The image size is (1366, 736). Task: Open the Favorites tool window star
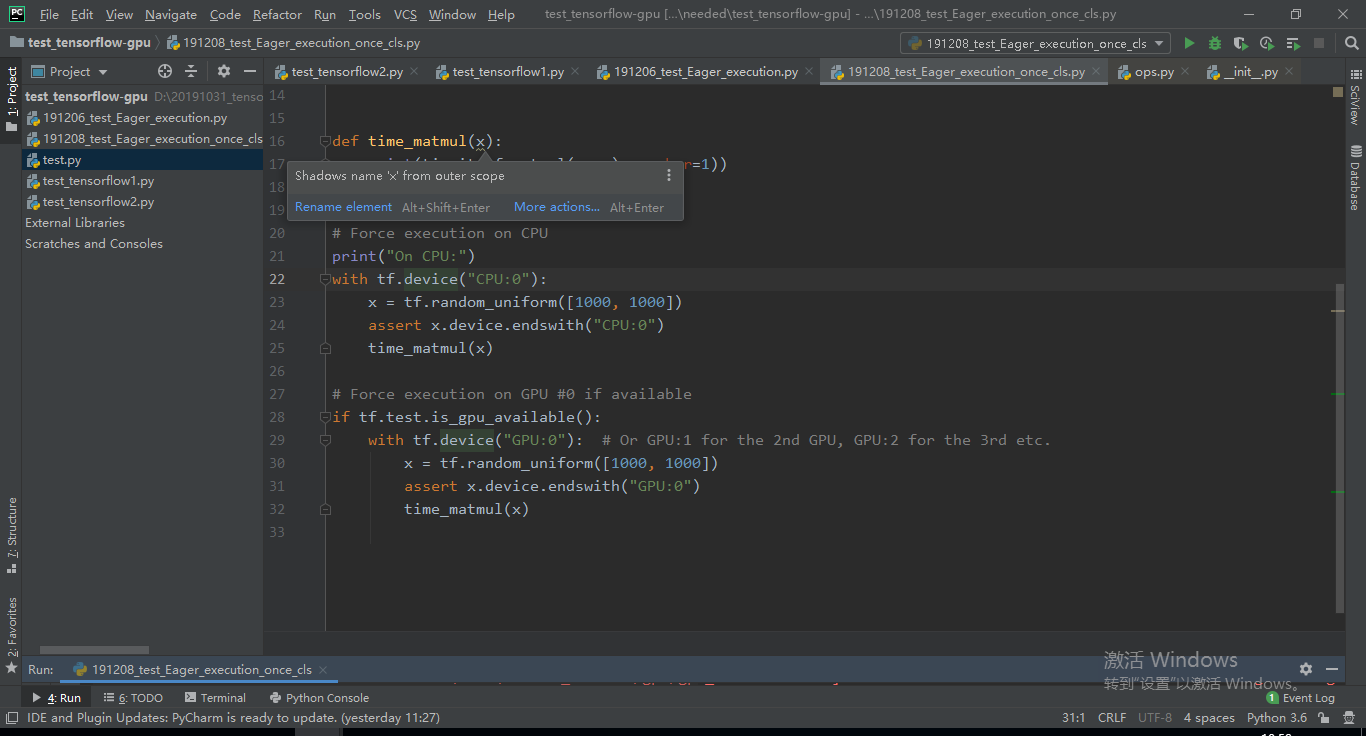(x=12, y=667)
